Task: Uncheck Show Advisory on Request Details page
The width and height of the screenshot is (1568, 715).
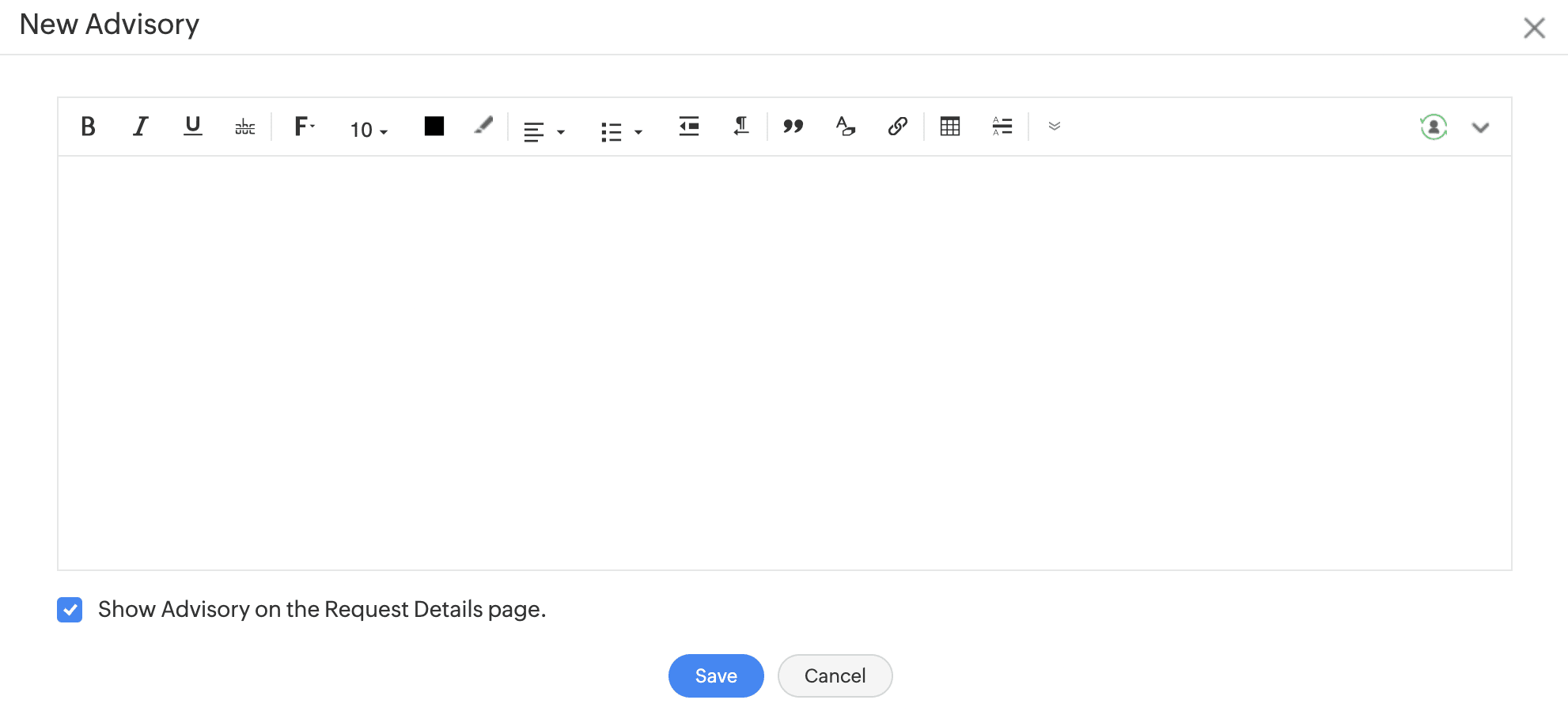Action: point(70,610)
